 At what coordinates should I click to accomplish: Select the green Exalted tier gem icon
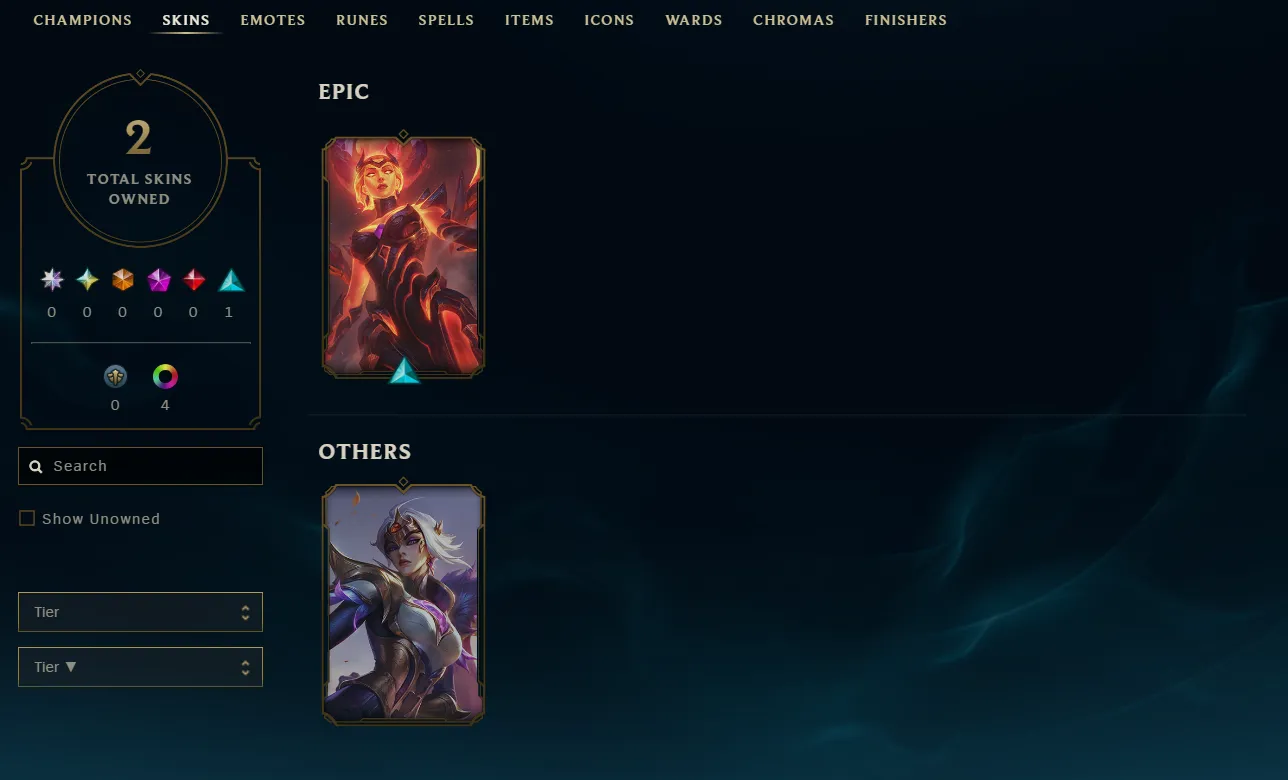(x=88, y=279)
